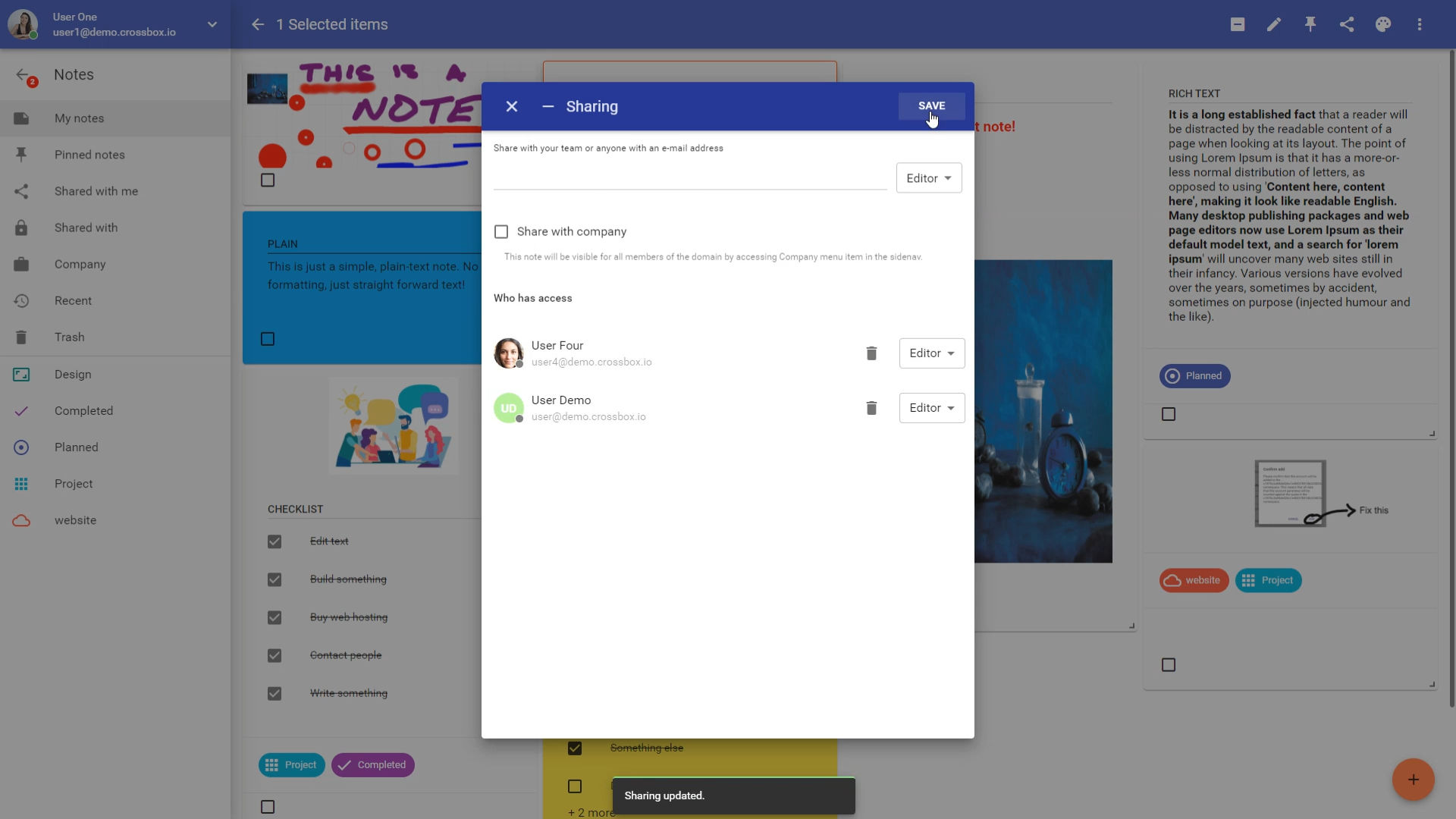The height and width of the screenshot is (819, 1456).
Task: Click the Planned target icon in sidebar
Action: pyautogui.click(x=21, y=447)
